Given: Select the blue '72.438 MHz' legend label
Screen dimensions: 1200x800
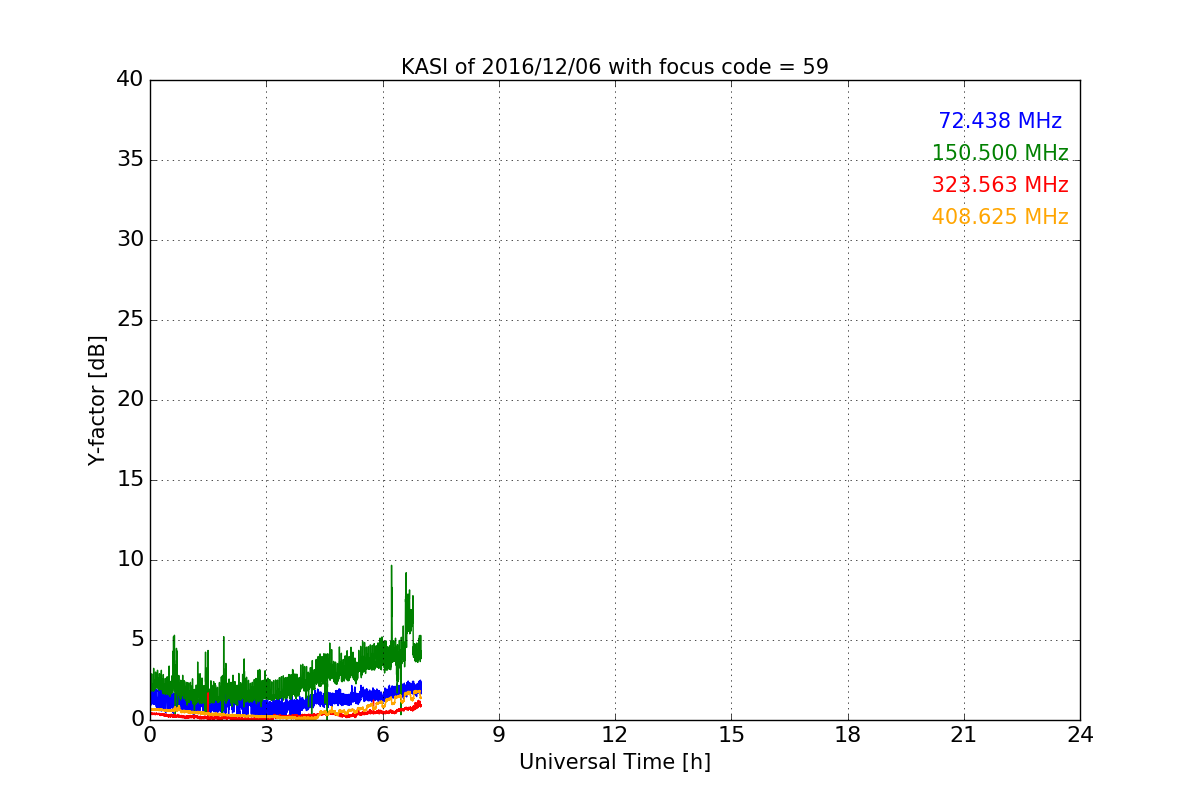Looking at the screenshot, I should click(1000, 121).
